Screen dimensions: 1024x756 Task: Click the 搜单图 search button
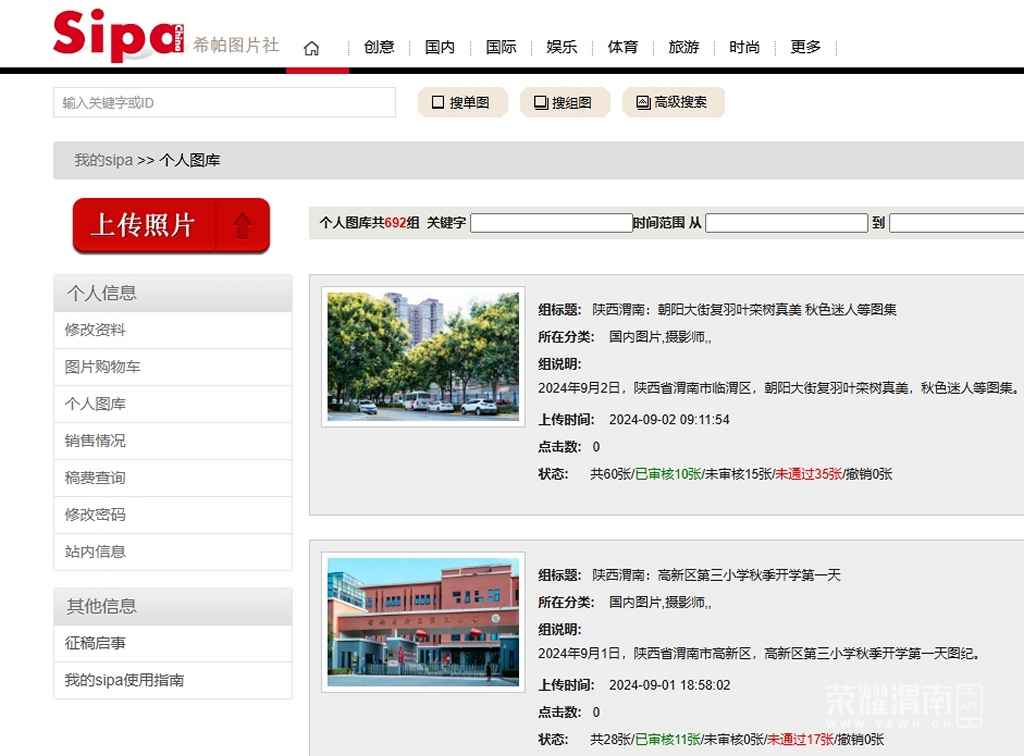click(462, 102)
